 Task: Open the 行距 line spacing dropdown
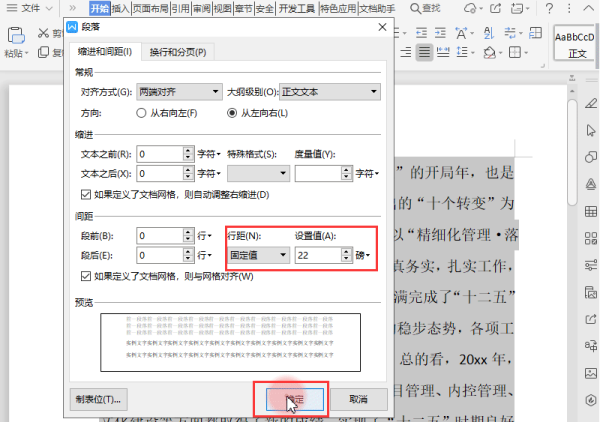coord(258,255)
